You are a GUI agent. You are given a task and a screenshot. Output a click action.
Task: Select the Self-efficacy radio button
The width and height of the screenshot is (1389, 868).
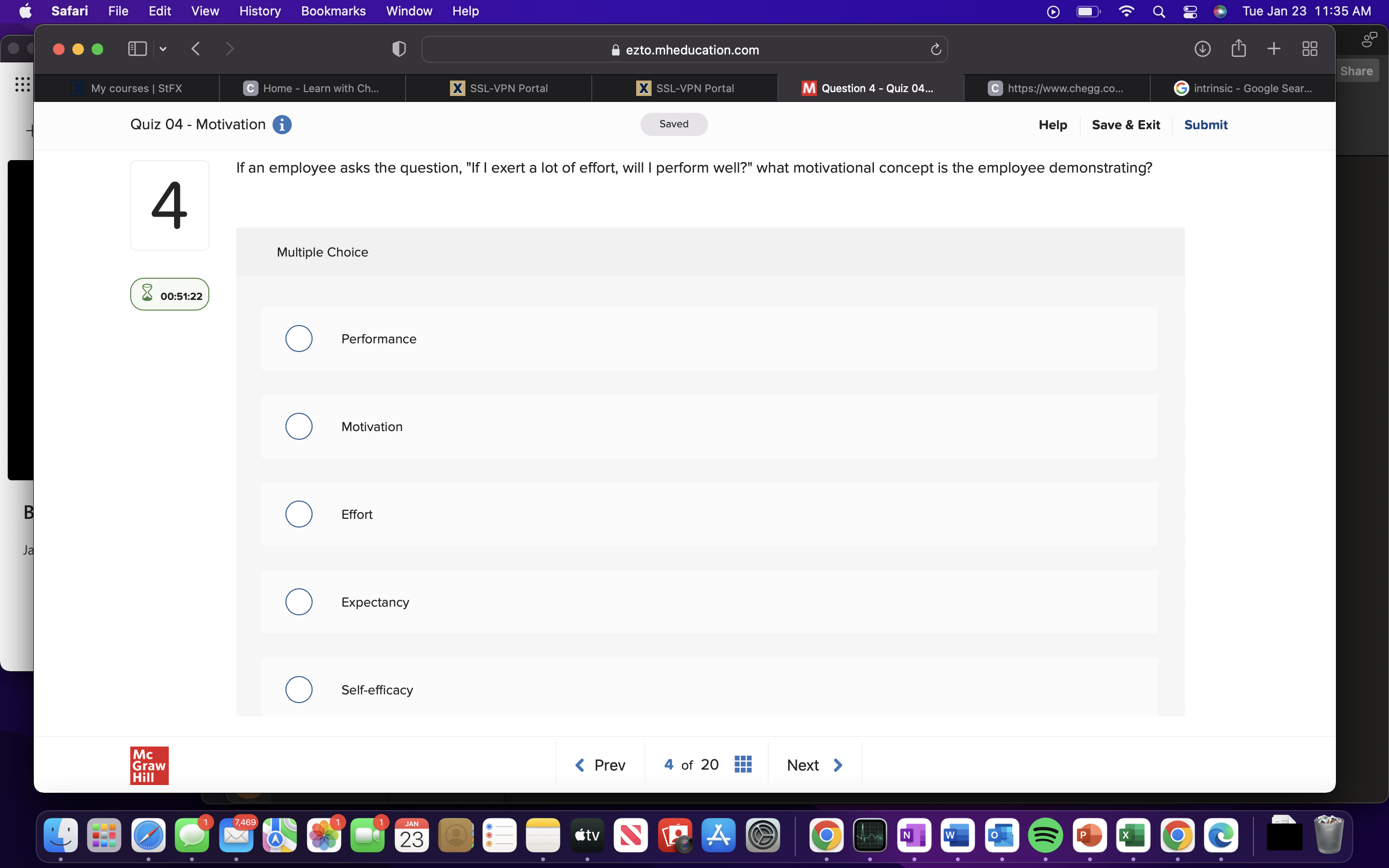pyautogui.click(x=299, y=690)
